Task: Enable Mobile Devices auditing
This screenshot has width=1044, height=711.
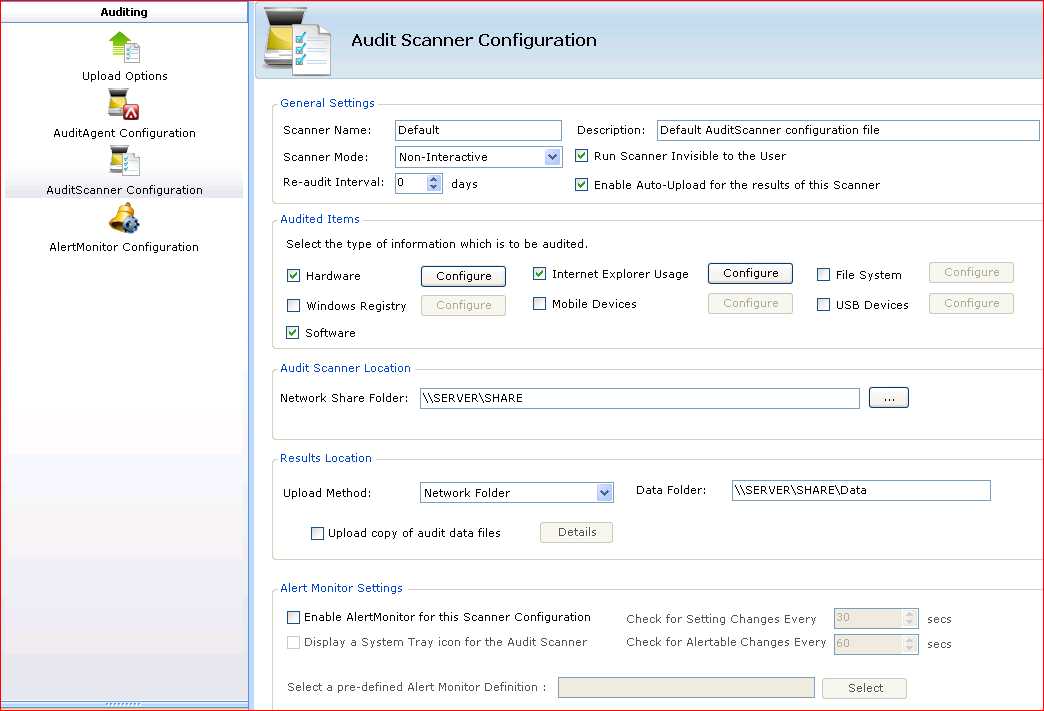Action: pos(539,304)
